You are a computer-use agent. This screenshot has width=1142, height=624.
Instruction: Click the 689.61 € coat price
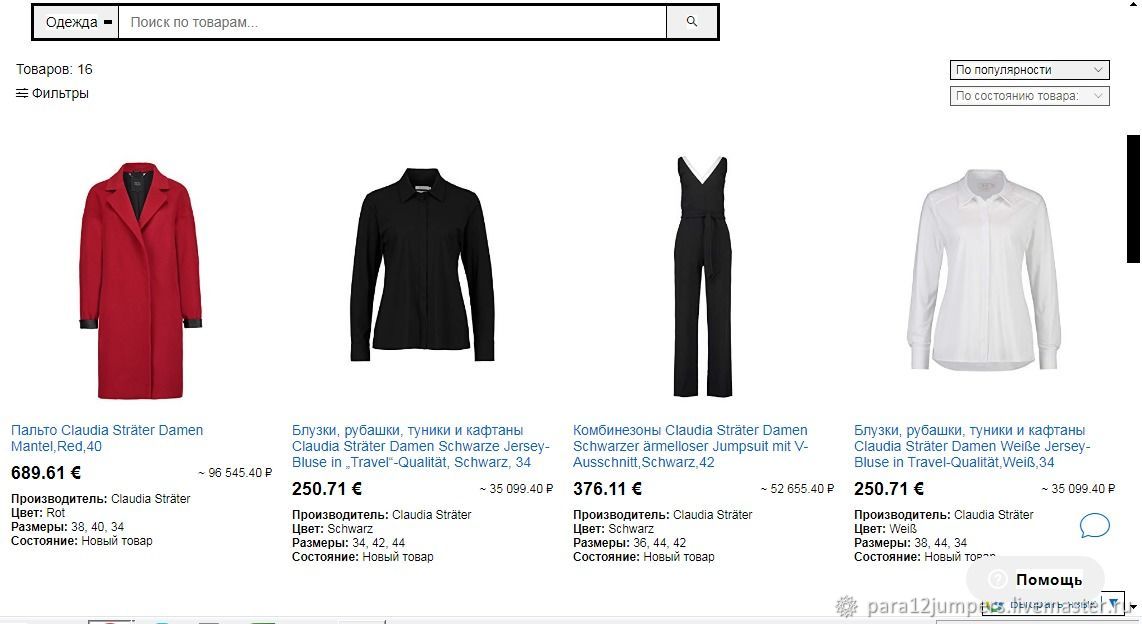45,473
